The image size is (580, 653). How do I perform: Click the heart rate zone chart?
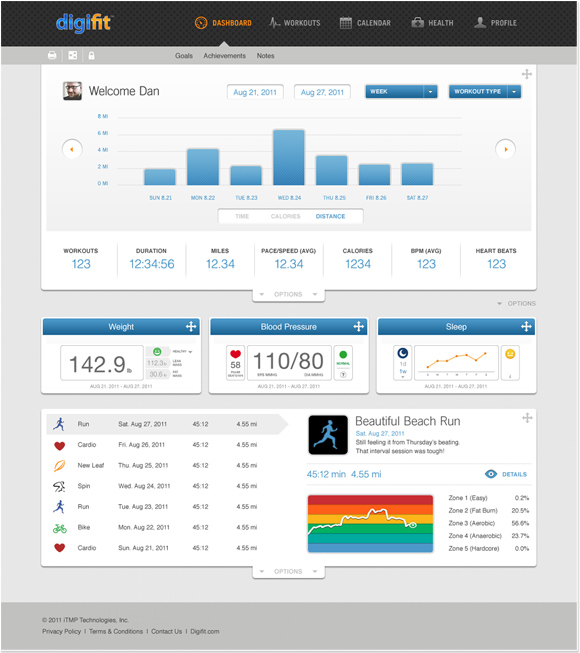tap(371, 524)
